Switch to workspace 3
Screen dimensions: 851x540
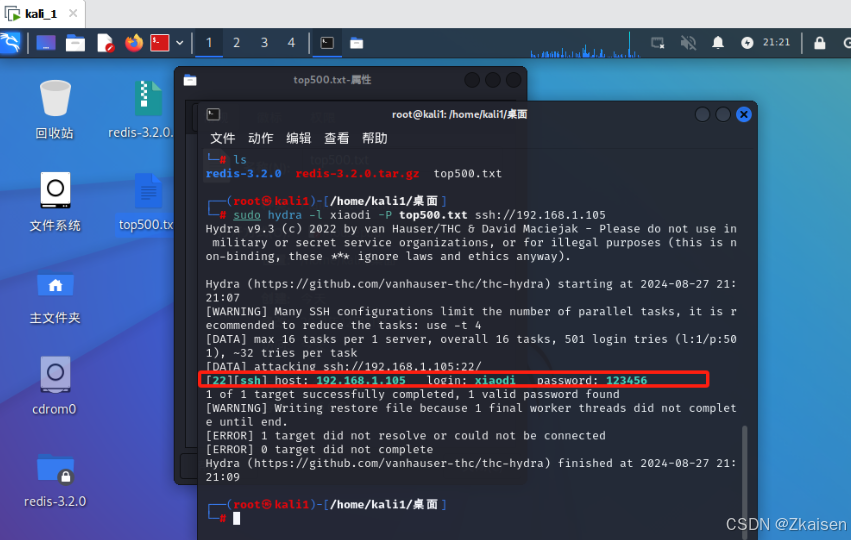point(264,43)
